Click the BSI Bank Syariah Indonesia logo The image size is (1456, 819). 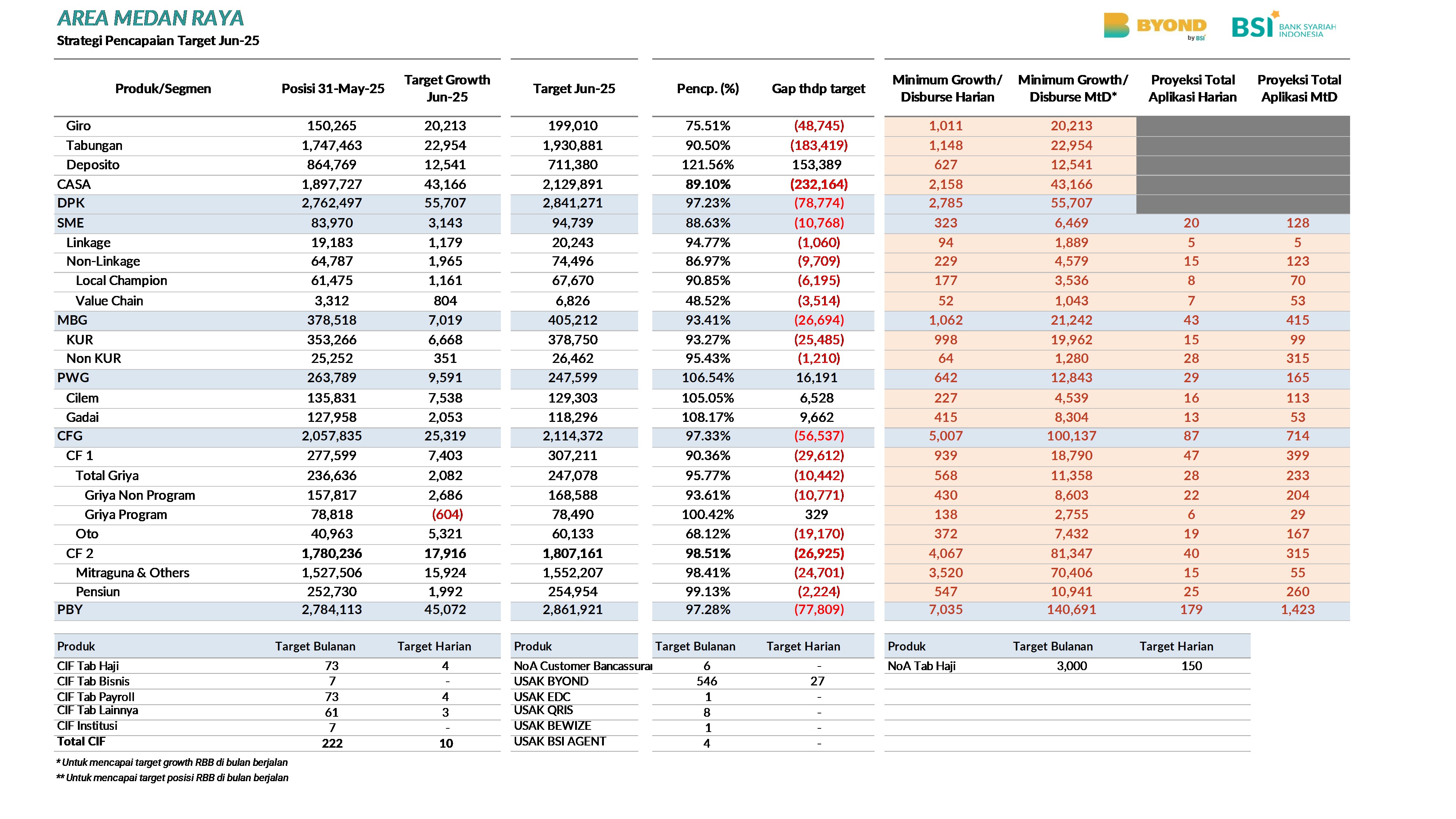tap(1283, 25)
